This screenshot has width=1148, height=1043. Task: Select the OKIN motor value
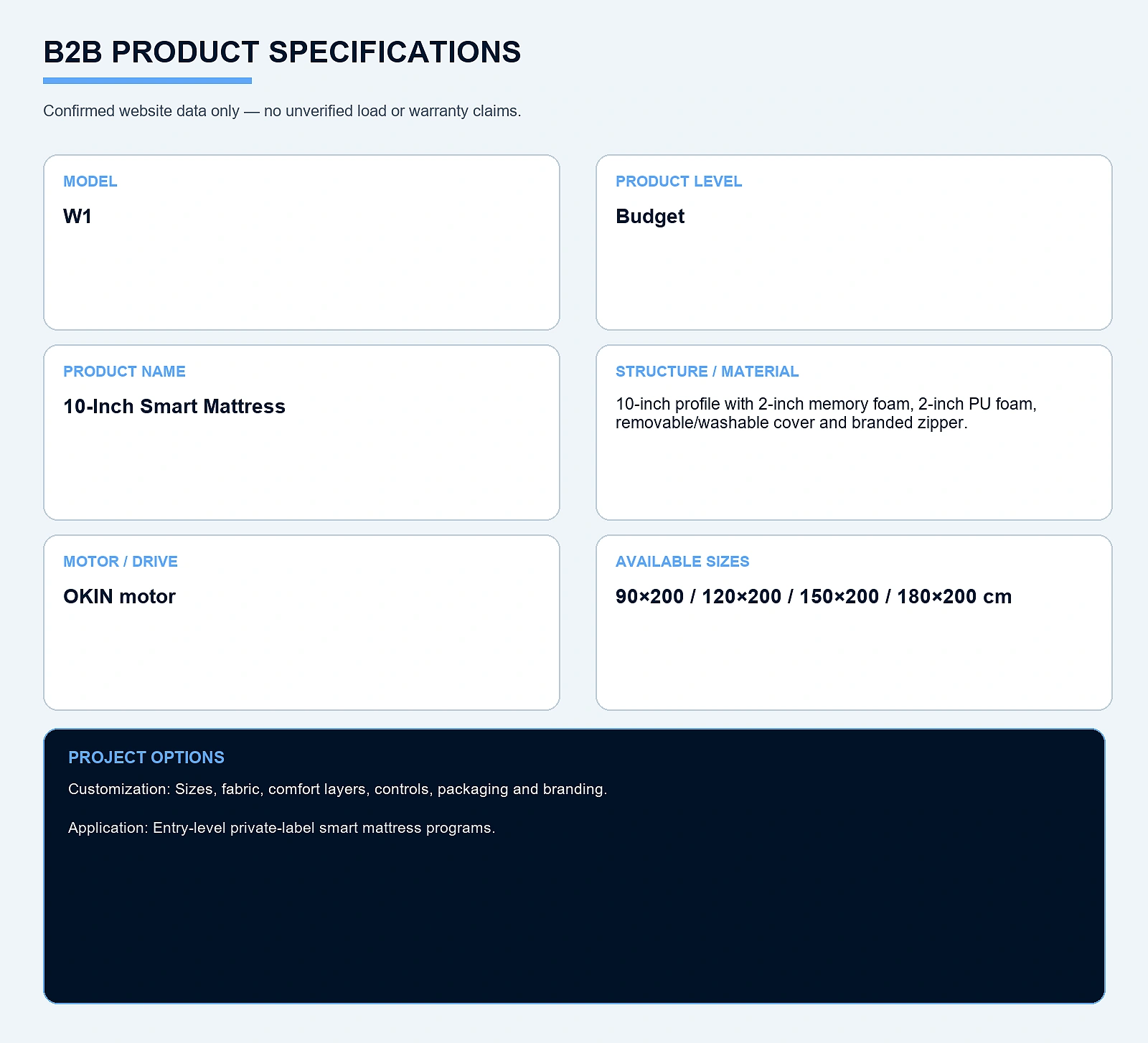tap(119, 597)
